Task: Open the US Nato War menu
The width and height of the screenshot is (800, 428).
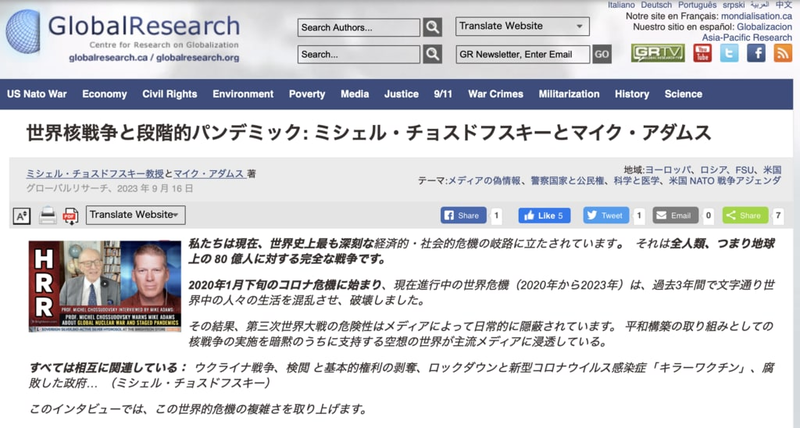Action: [x=37, y=94]
